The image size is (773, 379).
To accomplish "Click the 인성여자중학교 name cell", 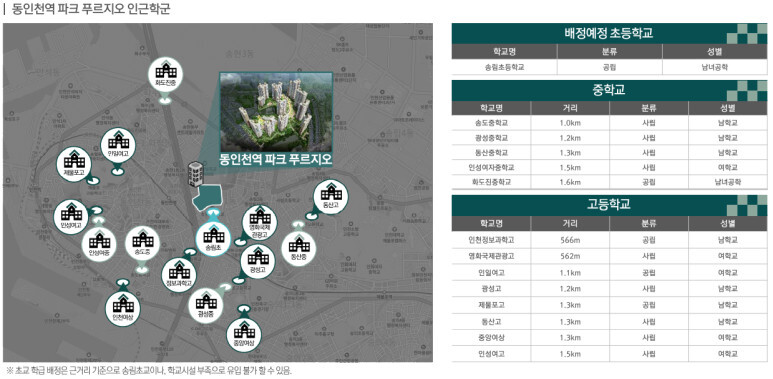I will pos(491,167).
